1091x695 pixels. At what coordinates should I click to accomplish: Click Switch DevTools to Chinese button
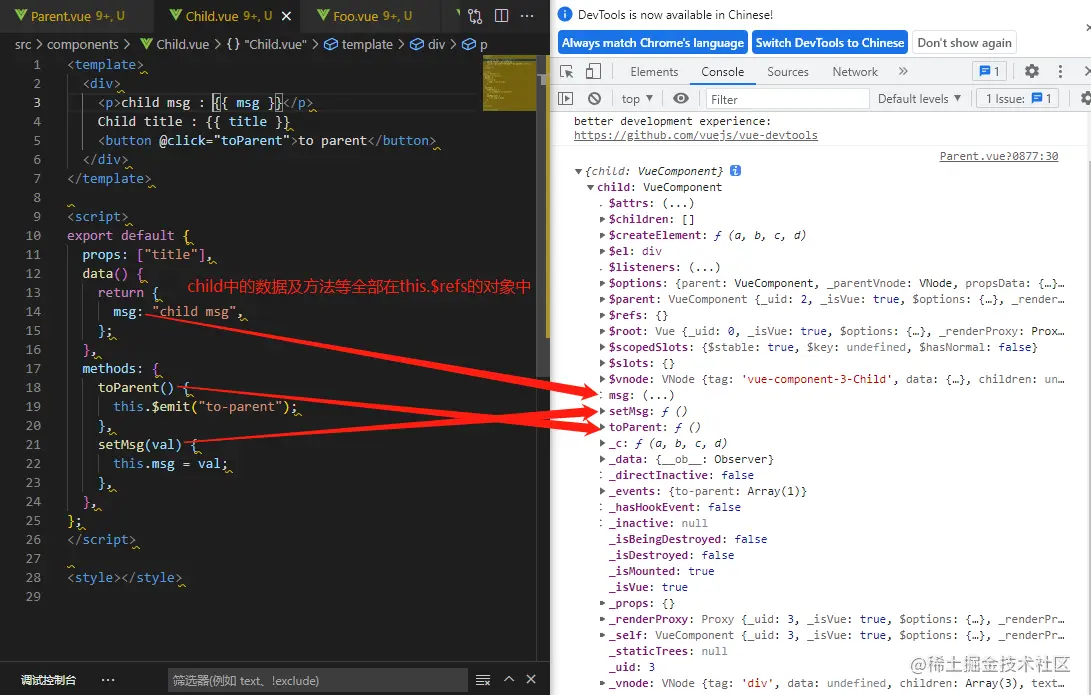pos(829,42)
